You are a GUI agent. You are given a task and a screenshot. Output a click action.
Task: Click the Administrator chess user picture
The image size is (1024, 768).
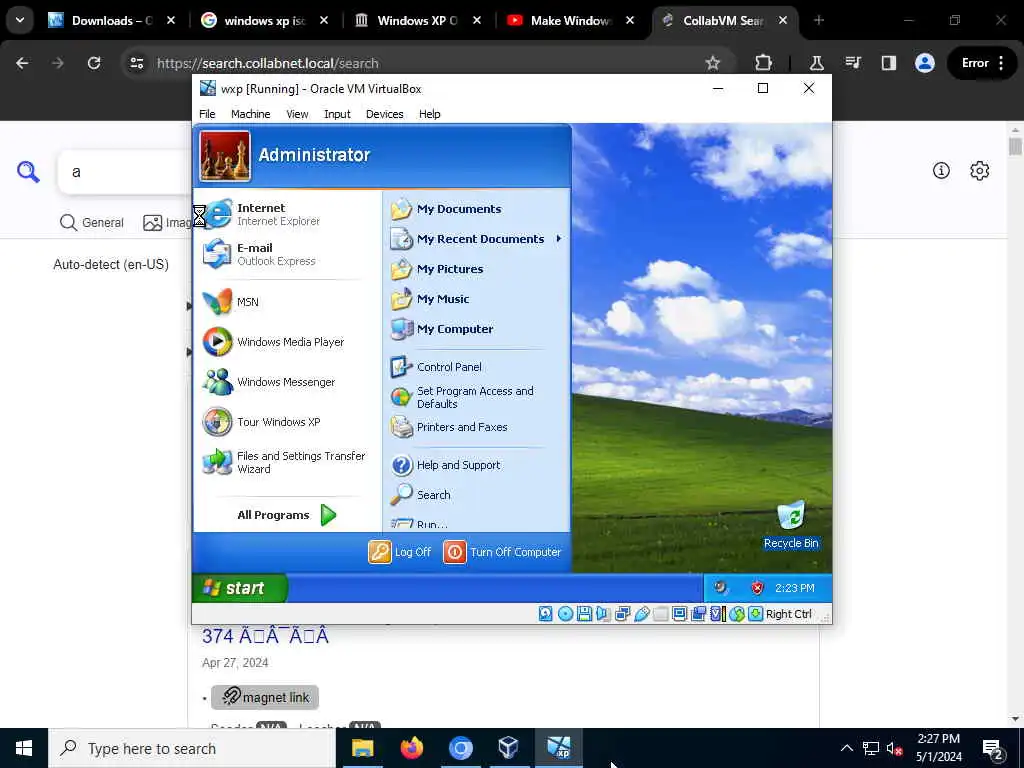[225, 155]
